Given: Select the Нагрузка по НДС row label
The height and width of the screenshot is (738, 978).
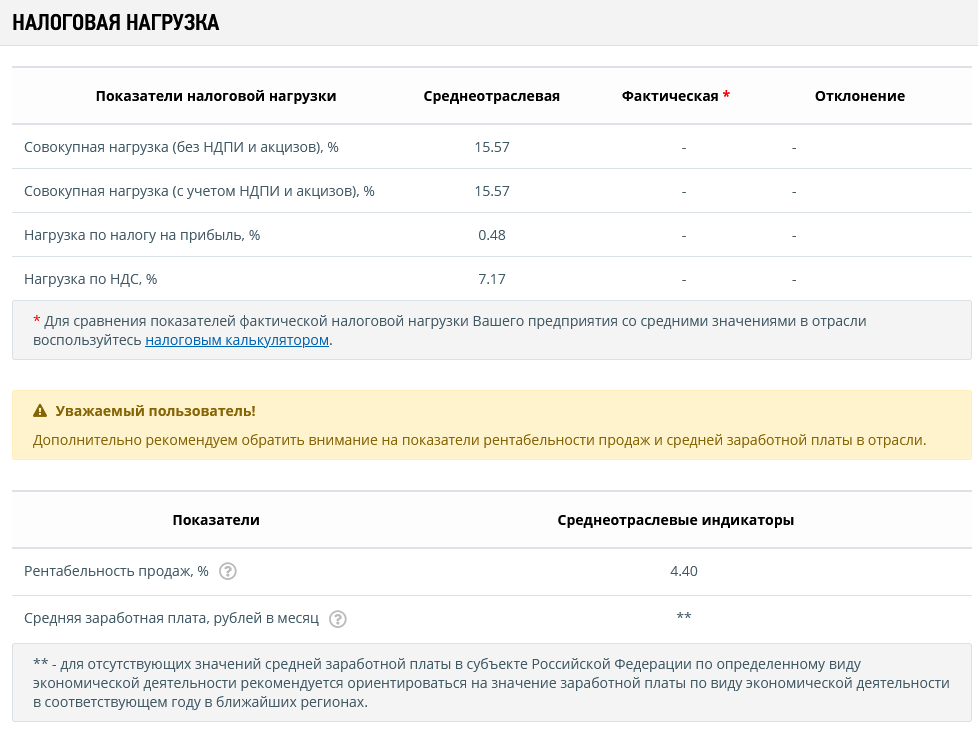Looking at the screenshot, I should point(90,279).
